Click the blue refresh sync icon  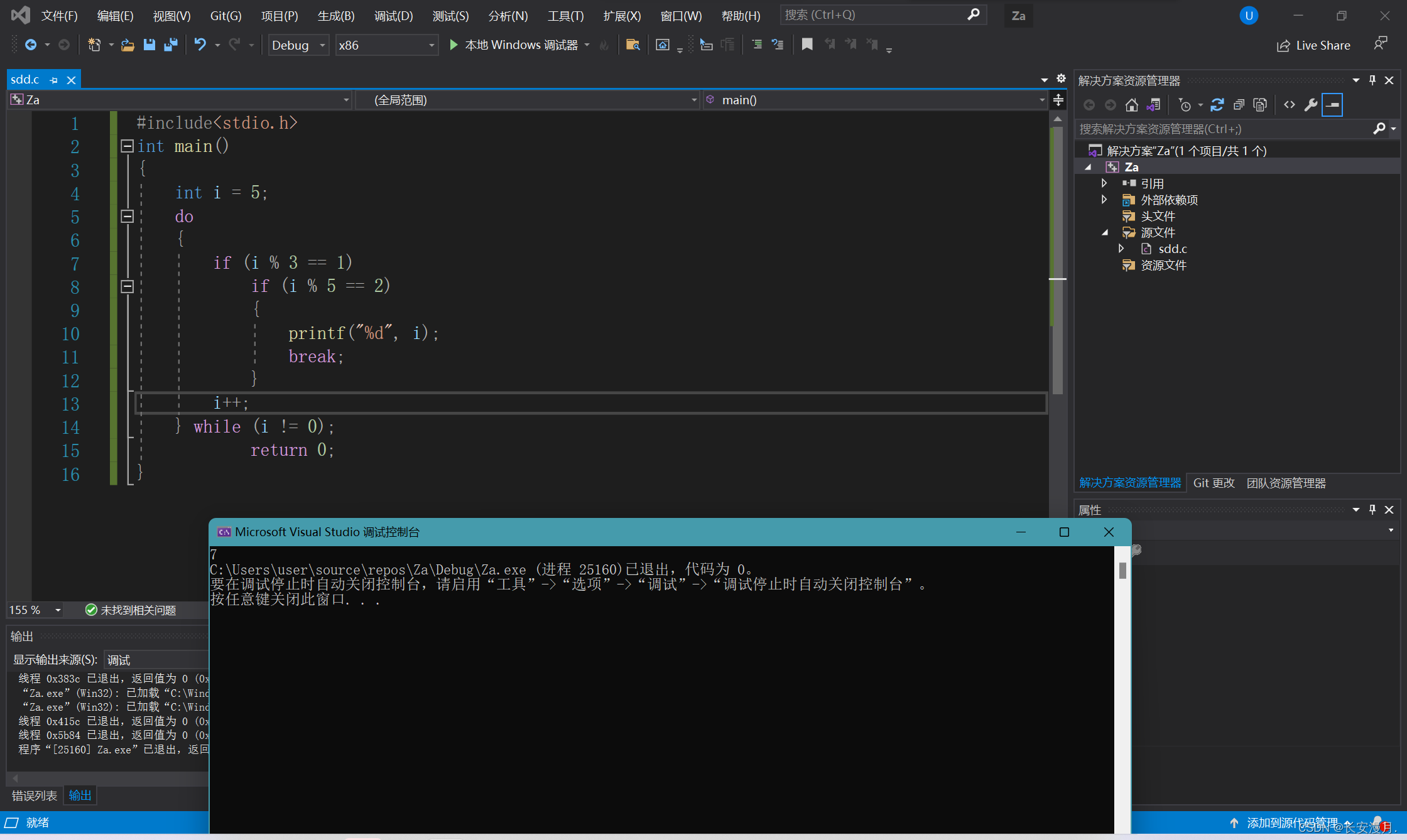pyautogui.click(x=1217, y=105)
